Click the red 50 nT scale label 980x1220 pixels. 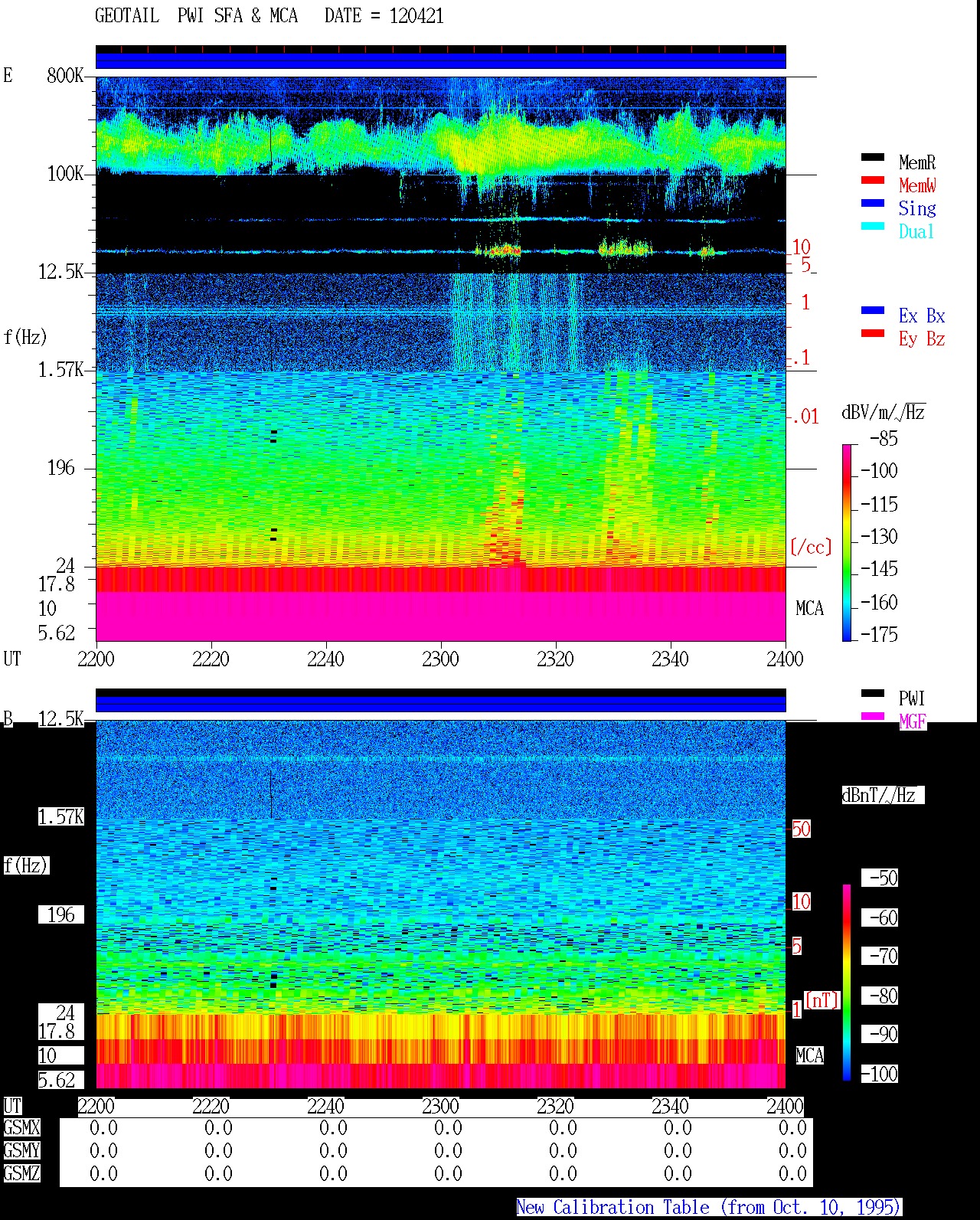click(801, 829)
